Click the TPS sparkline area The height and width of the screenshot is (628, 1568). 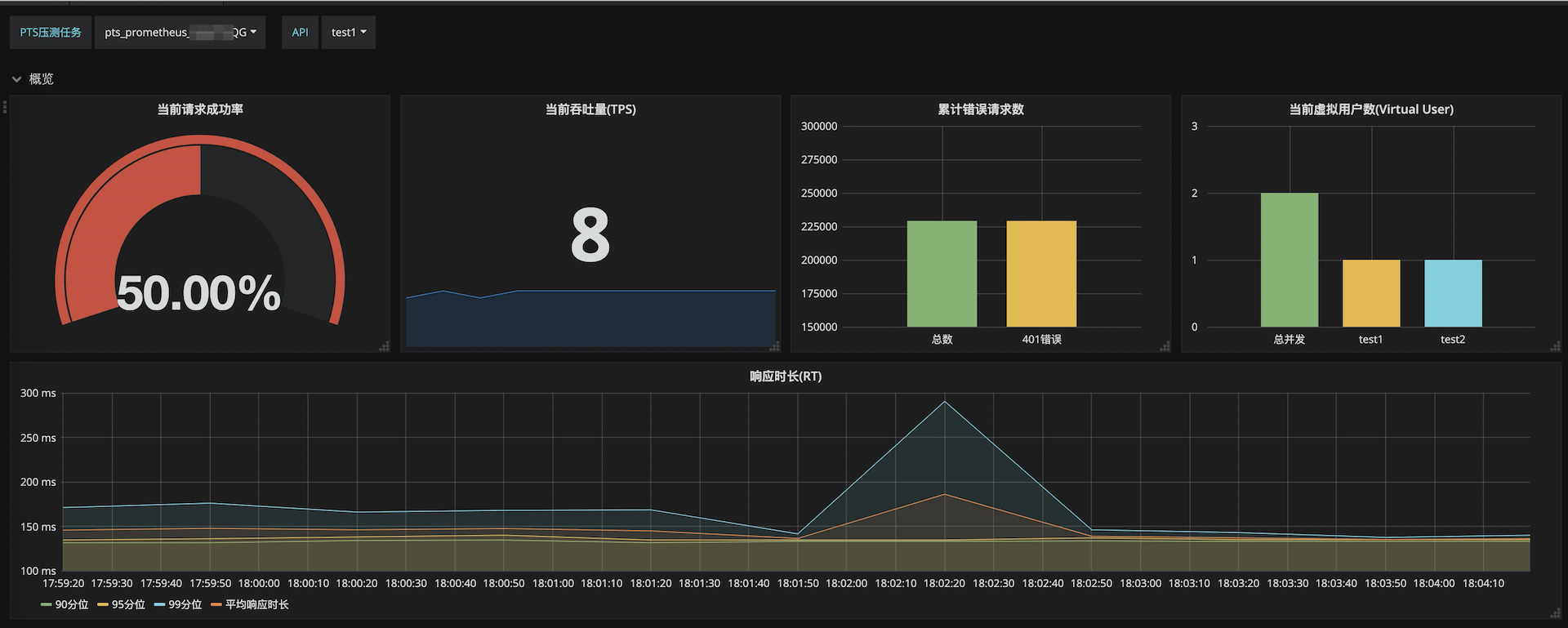tap(590, 318)
